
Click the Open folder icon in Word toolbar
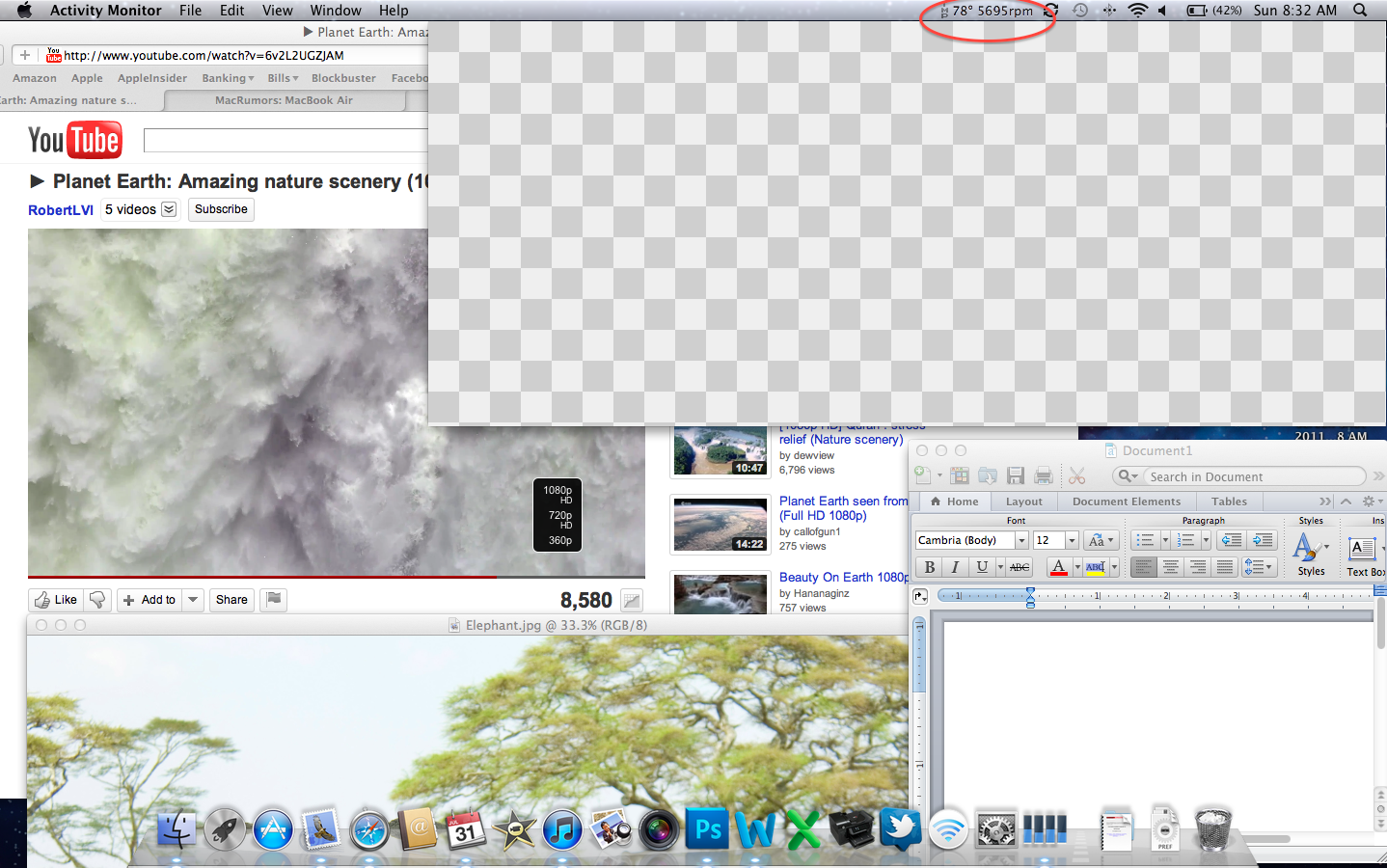click(987, 475)
